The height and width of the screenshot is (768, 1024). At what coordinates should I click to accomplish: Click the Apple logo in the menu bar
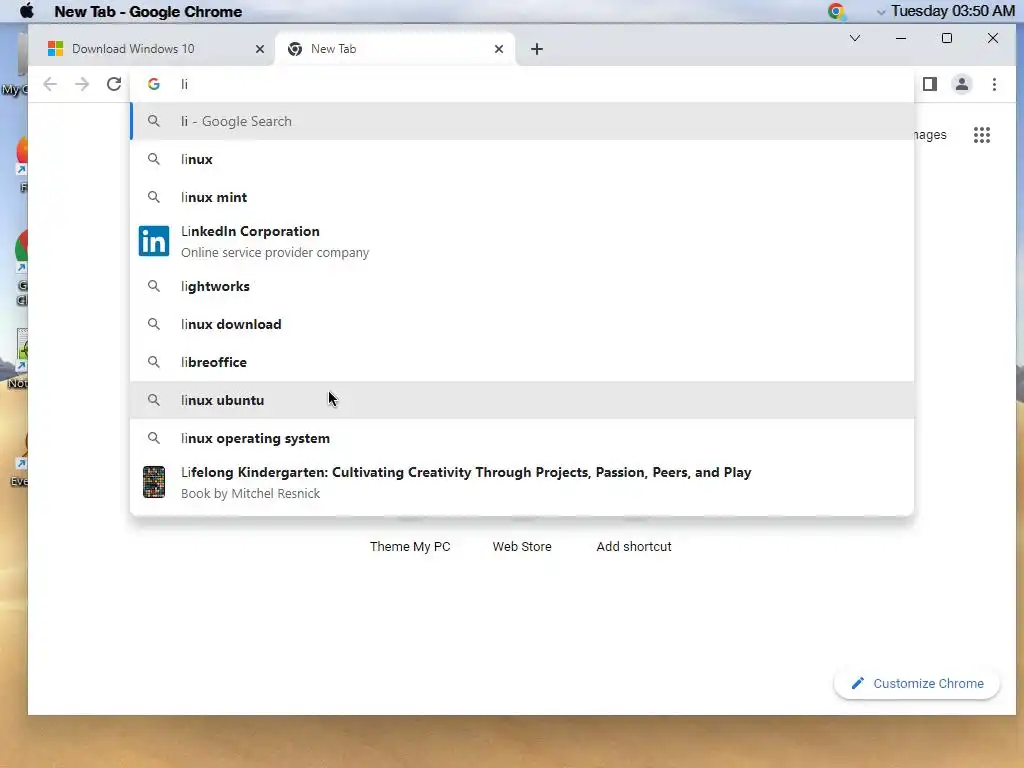click(x=27, y=11)
